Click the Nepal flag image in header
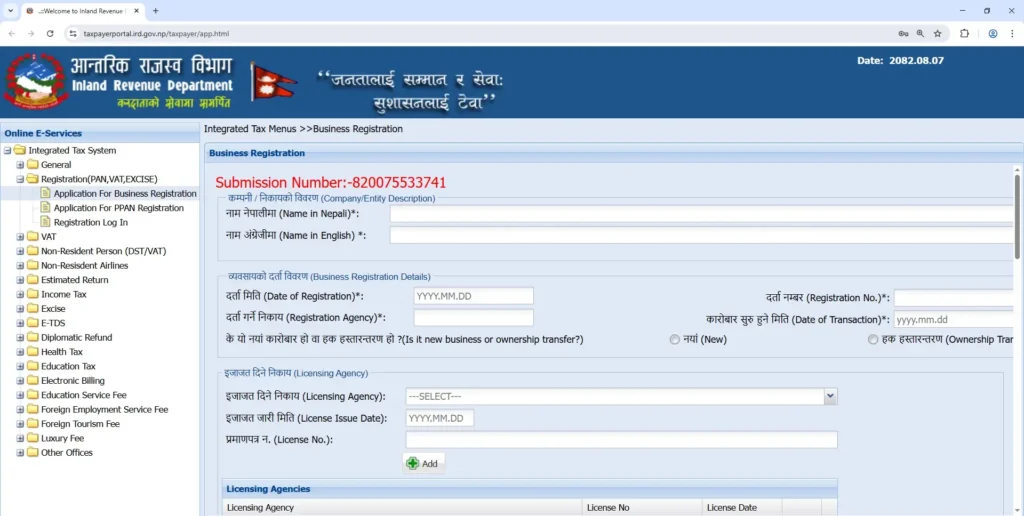1024x516 pixels. (x=274, y=82)
